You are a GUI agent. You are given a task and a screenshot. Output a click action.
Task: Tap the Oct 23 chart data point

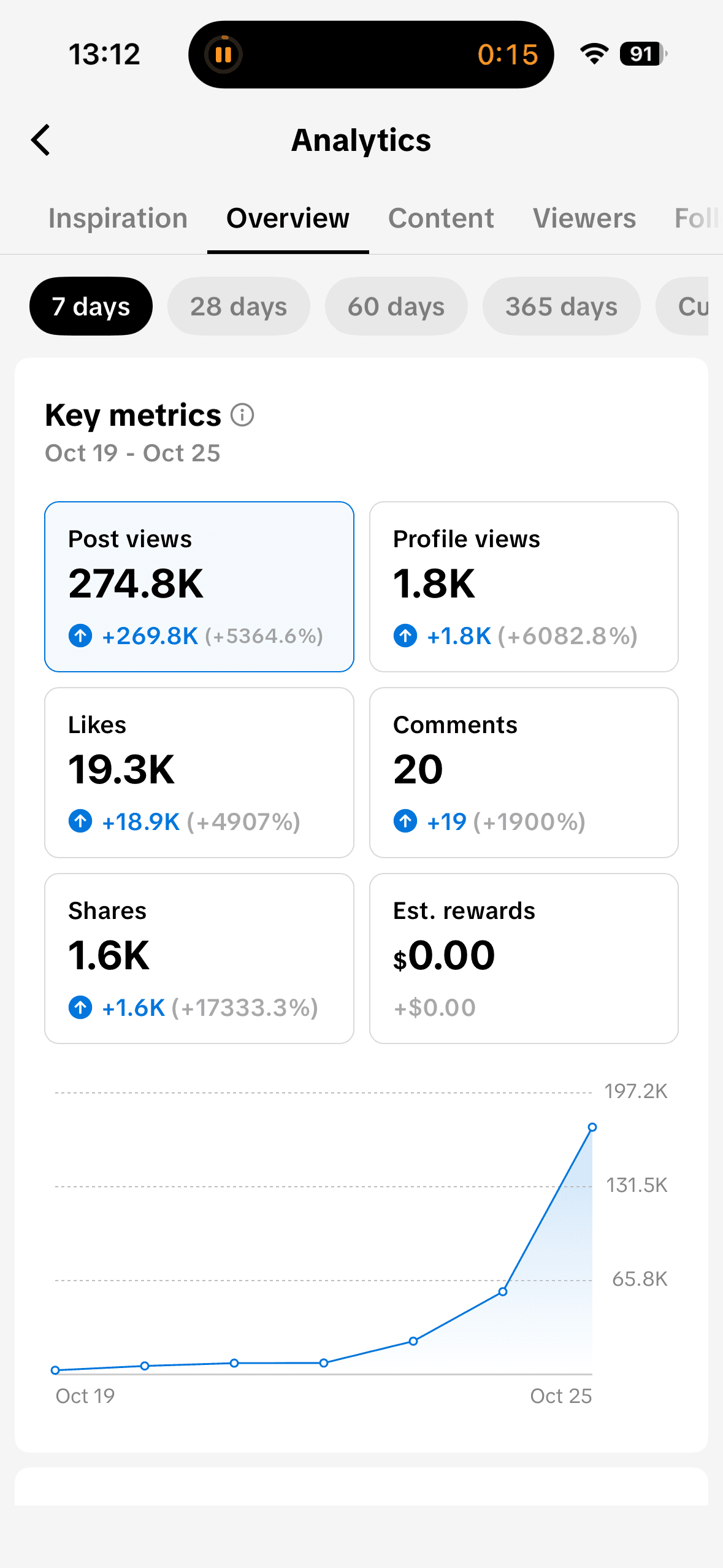tap(413, 1341)
